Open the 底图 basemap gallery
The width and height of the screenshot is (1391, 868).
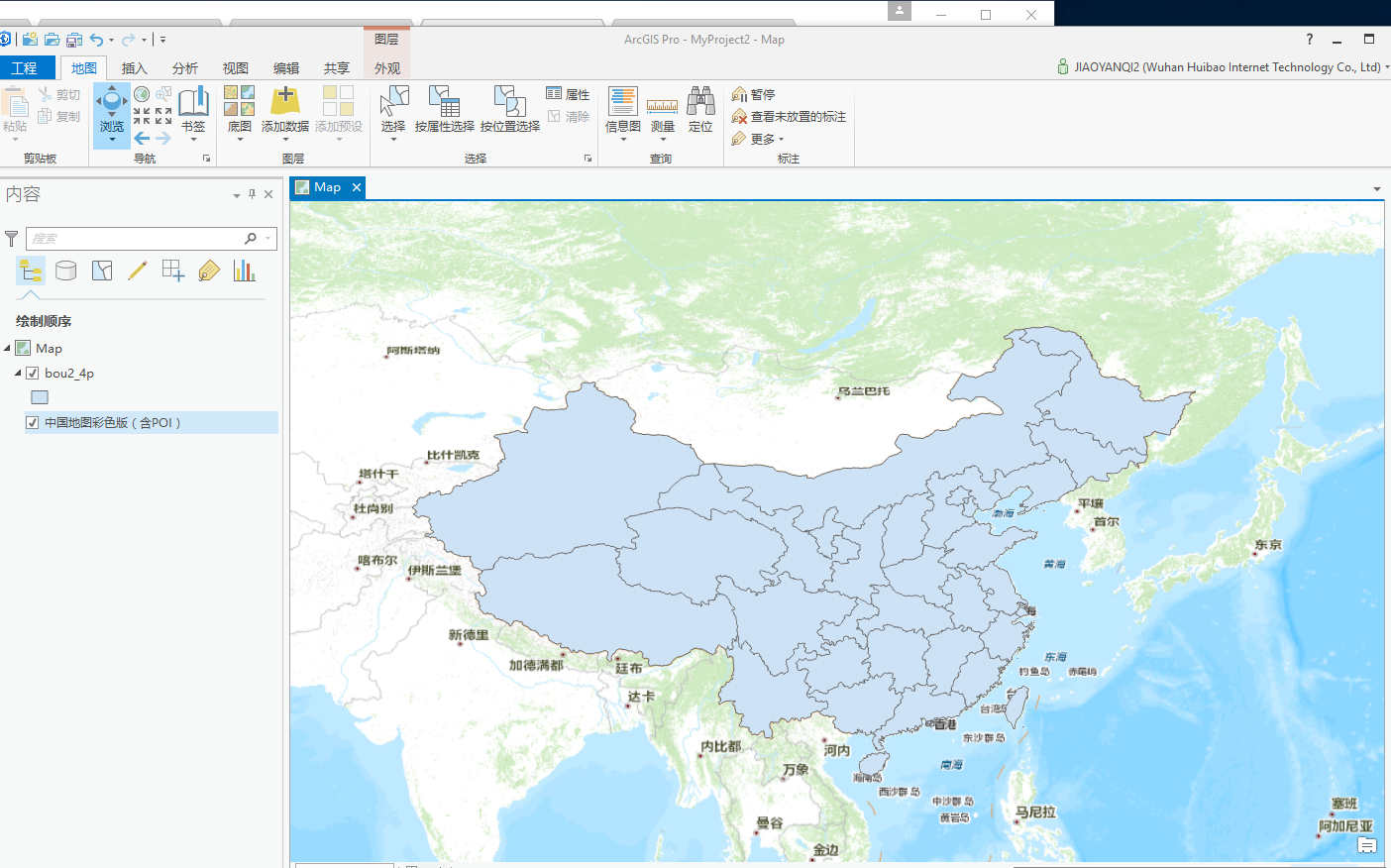point(240,111)
